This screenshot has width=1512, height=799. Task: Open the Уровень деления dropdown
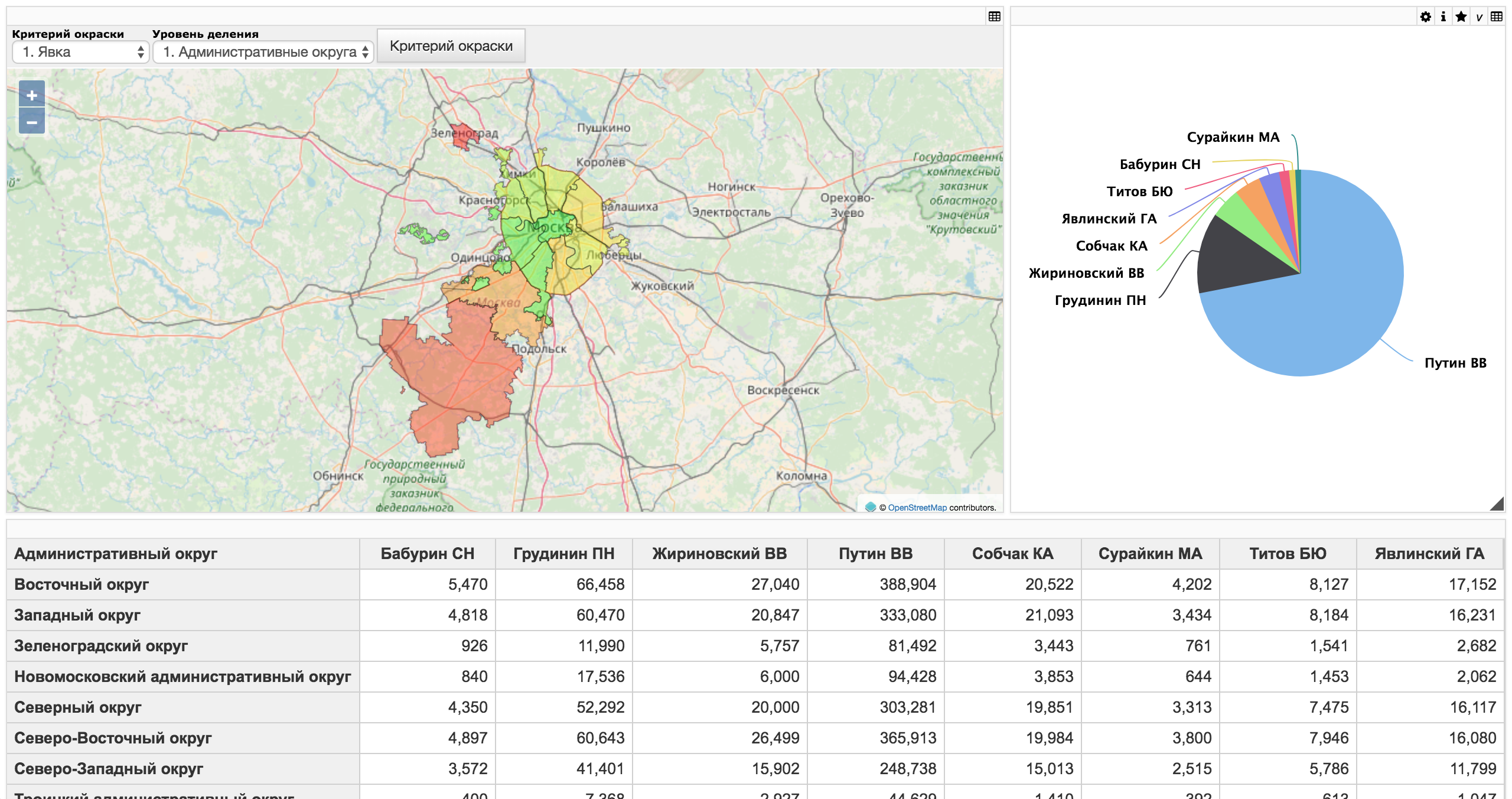(x=263, y=52)
